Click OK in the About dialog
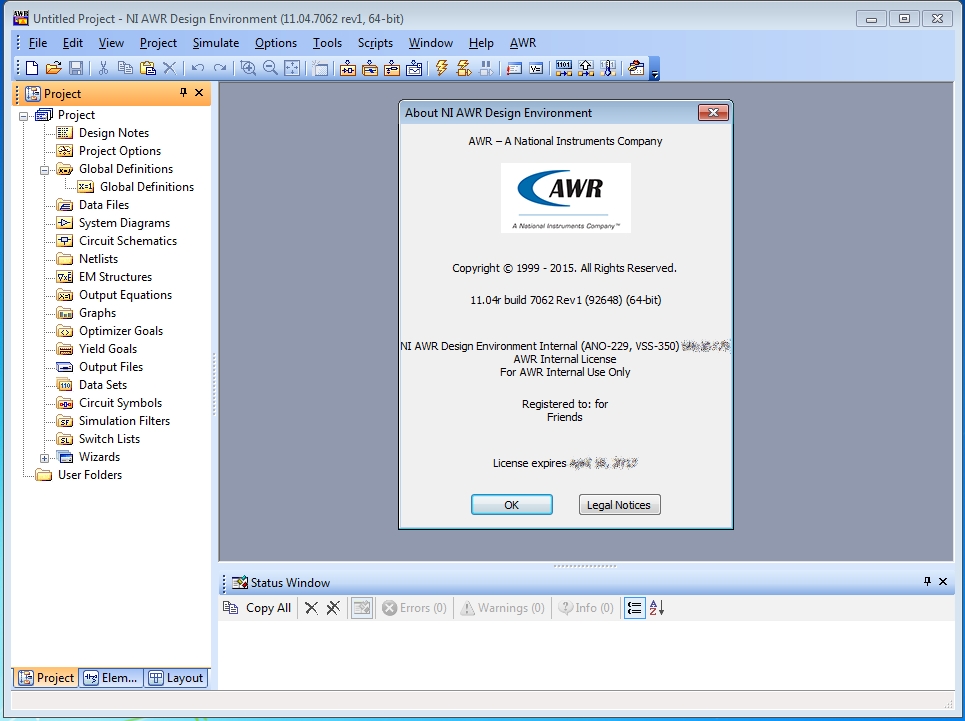Image resolution: width=965 pixels, height=721 pixels. (511, 504)
